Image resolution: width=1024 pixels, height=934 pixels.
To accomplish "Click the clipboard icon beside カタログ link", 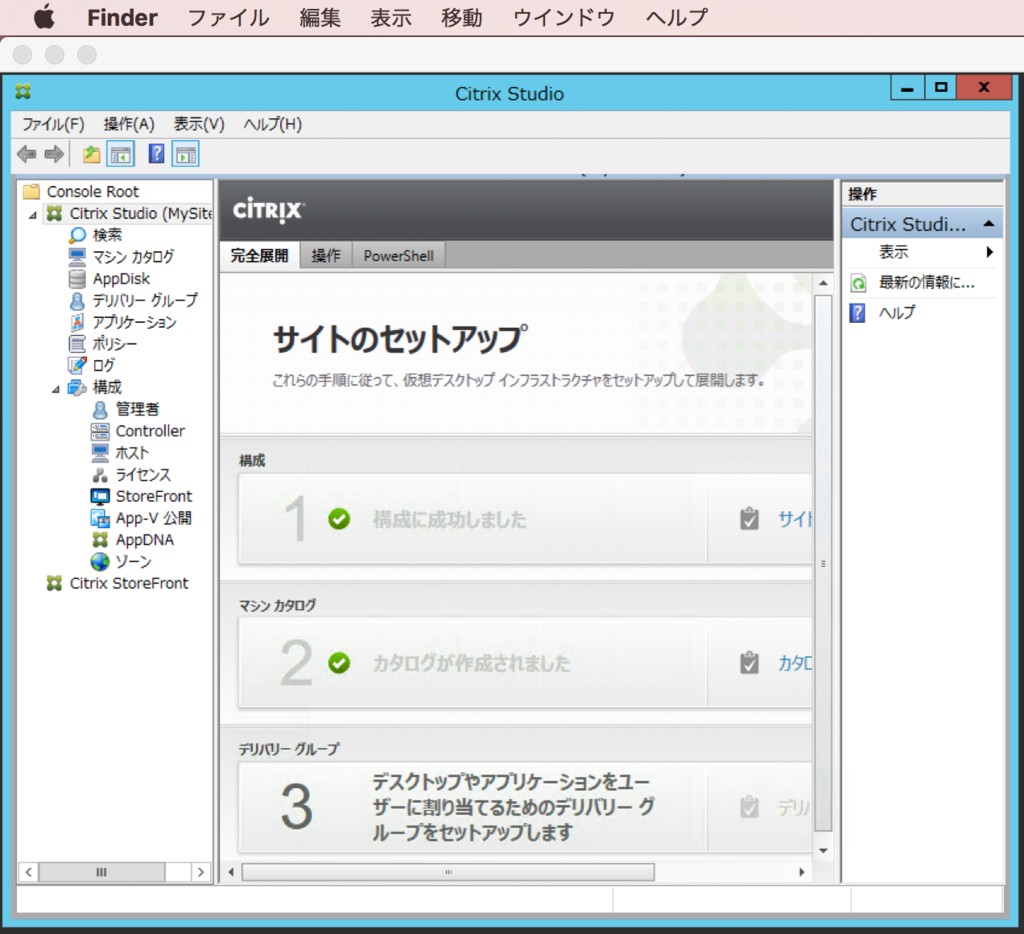I will point(749,663).
